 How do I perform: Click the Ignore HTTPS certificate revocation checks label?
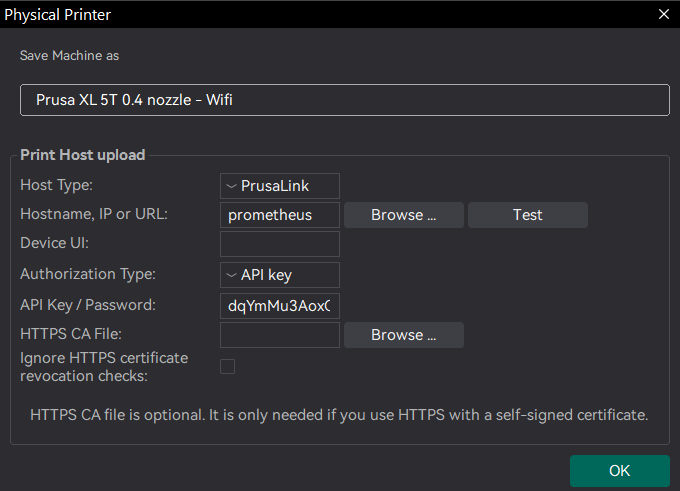coord(104,366)
